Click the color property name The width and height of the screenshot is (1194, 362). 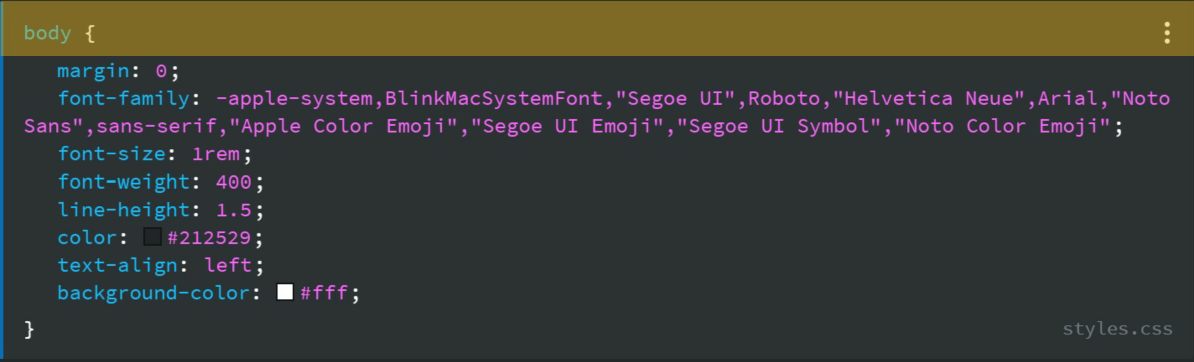coord(87,237)
